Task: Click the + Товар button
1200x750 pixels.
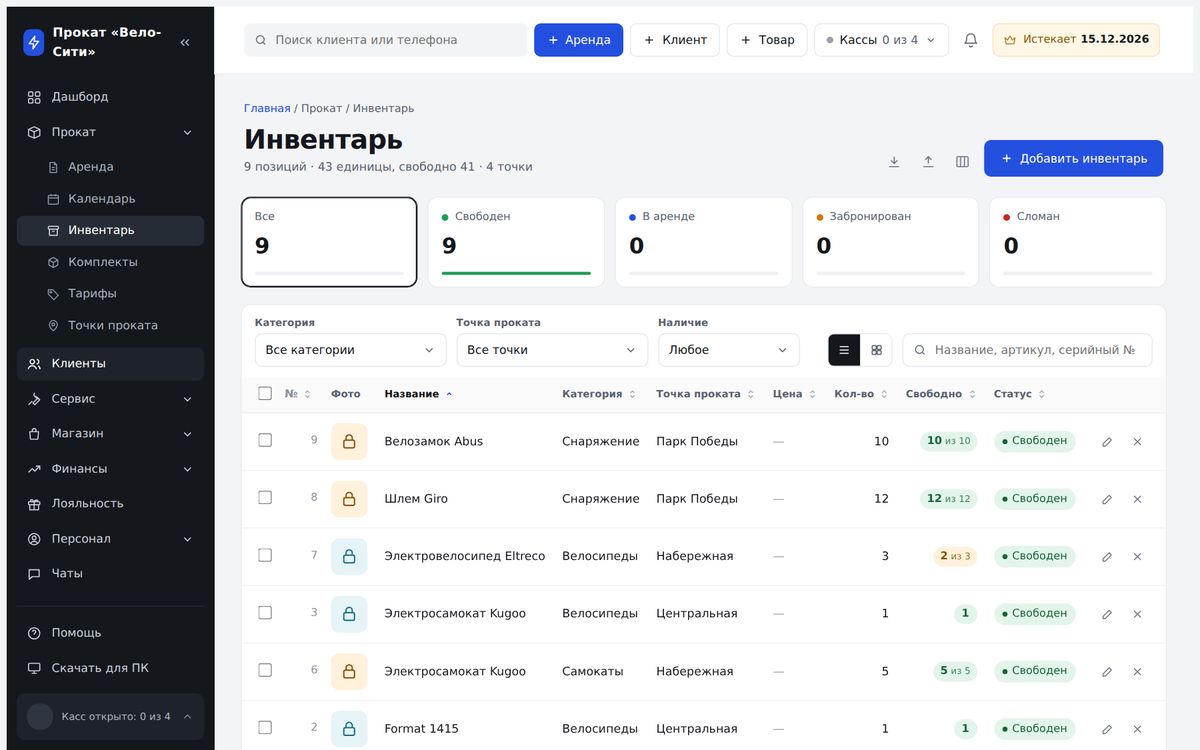Action: [x=767, y=40]
